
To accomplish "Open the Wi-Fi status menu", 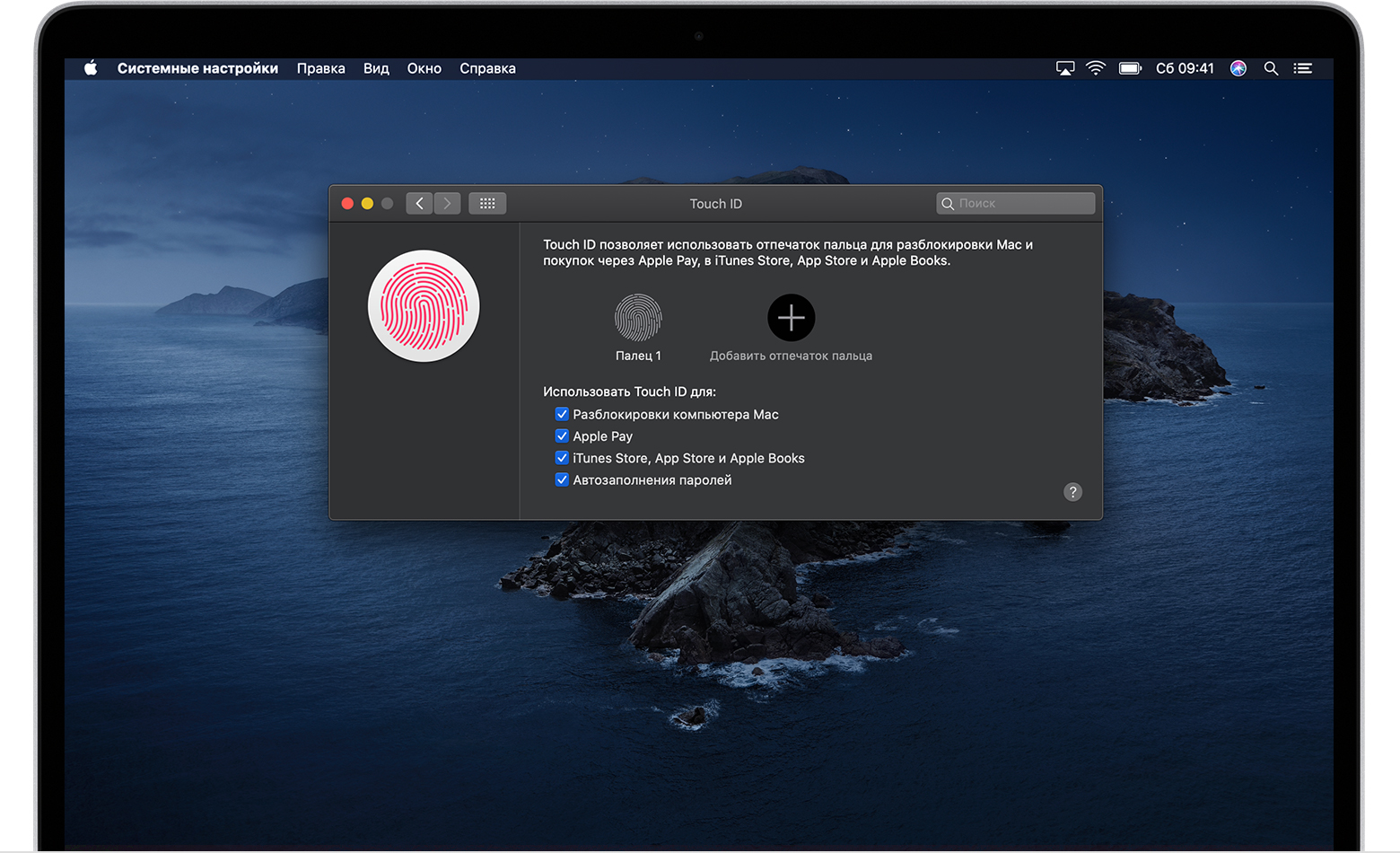I will 1096,68.
